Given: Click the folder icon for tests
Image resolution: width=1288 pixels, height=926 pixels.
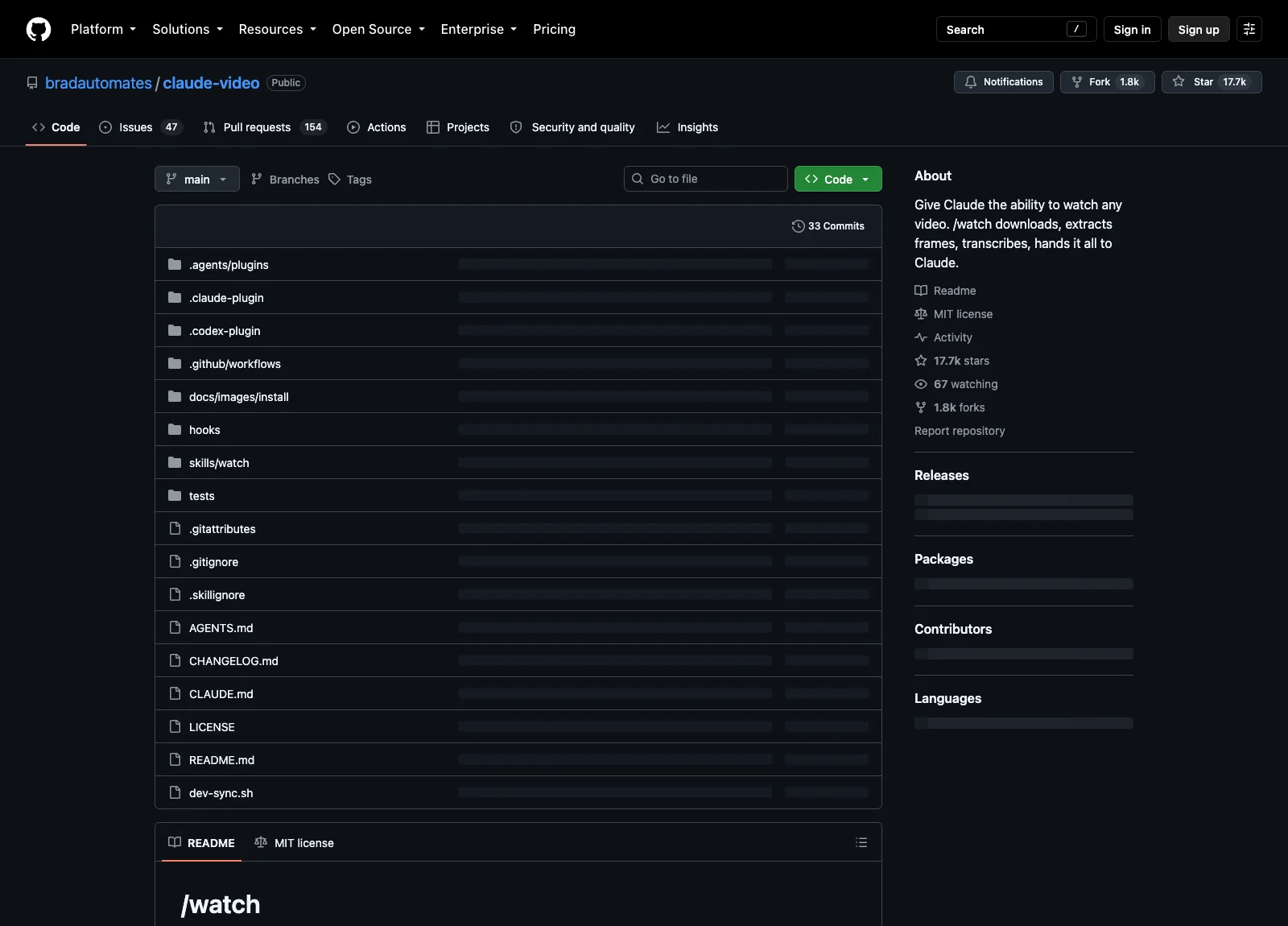Looking at the screenshot, I should 175,495.
